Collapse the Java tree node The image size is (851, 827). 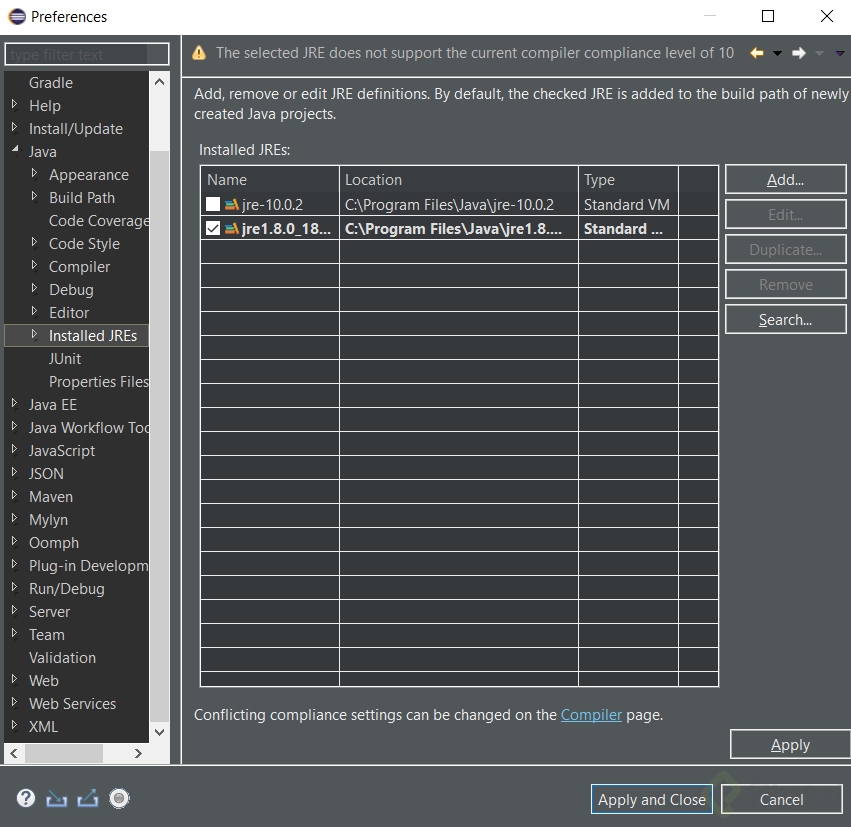pos(15,149)
